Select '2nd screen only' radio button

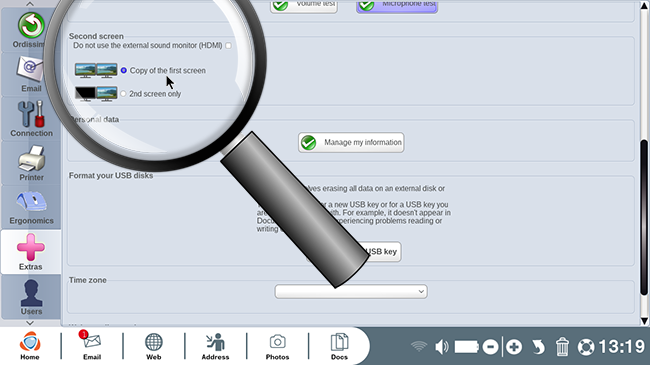tap(123, 94)
